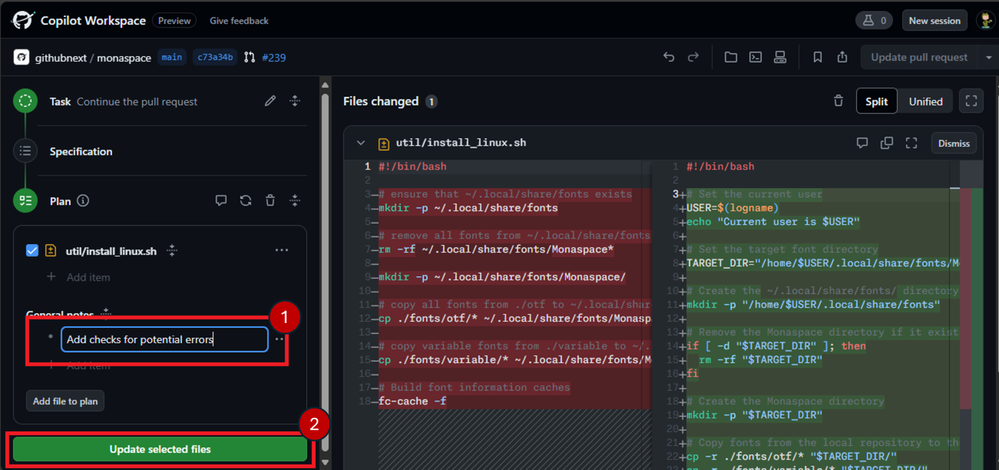The height and width of the screenshot is (470, 999).
Task: Click the GitHub repository icon
Action: click(x=22, y=58)
